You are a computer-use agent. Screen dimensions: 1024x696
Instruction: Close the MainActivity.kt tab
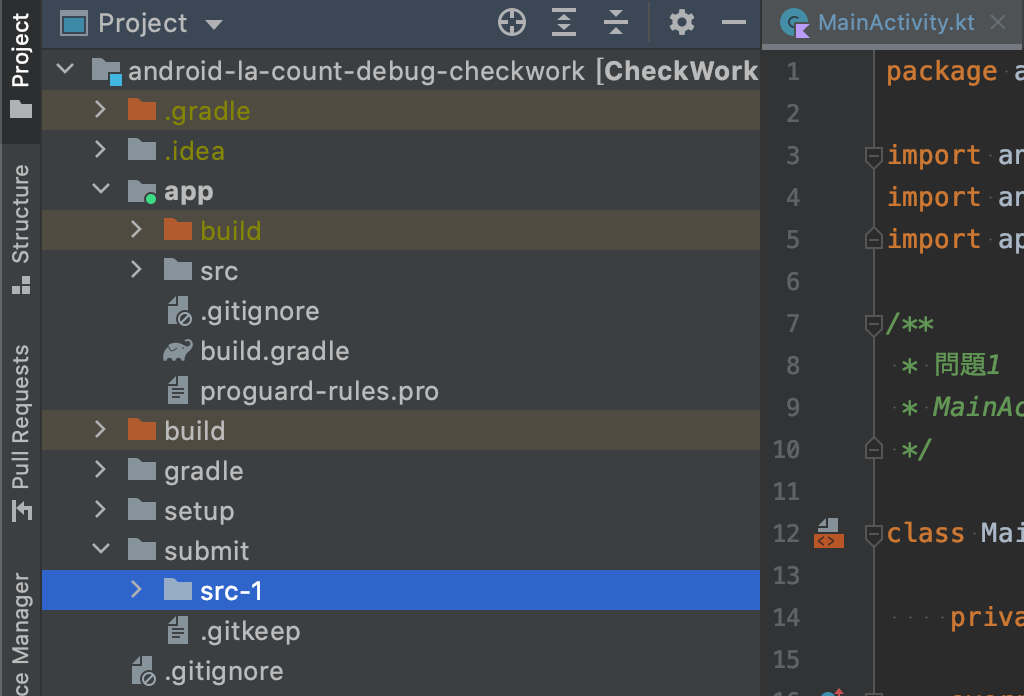[x=997, y=22]
